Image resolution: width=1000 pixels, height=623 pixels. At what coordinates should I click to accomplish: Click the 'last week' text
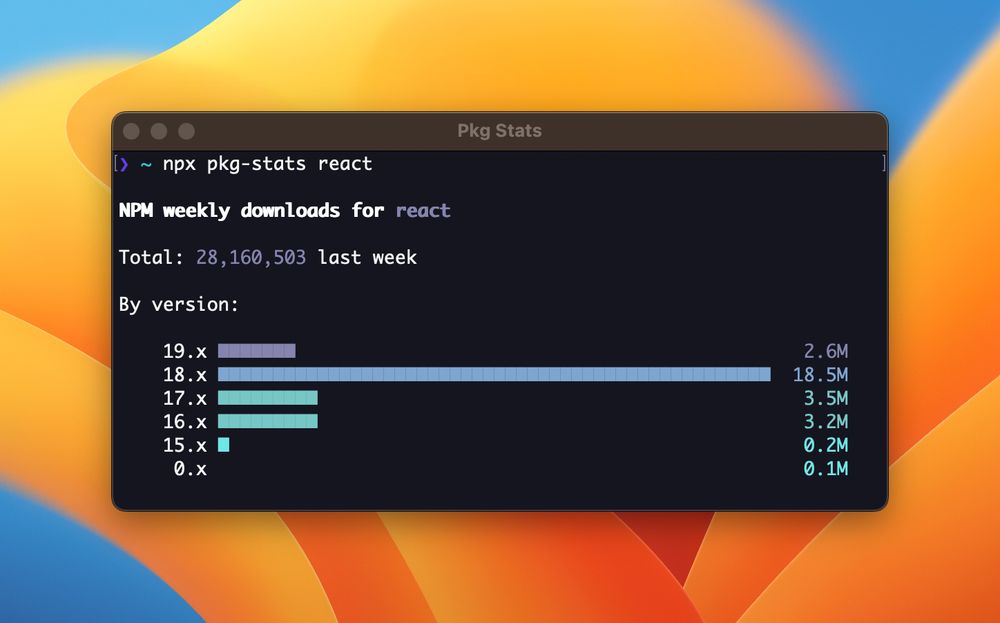(x=367, y=258)
